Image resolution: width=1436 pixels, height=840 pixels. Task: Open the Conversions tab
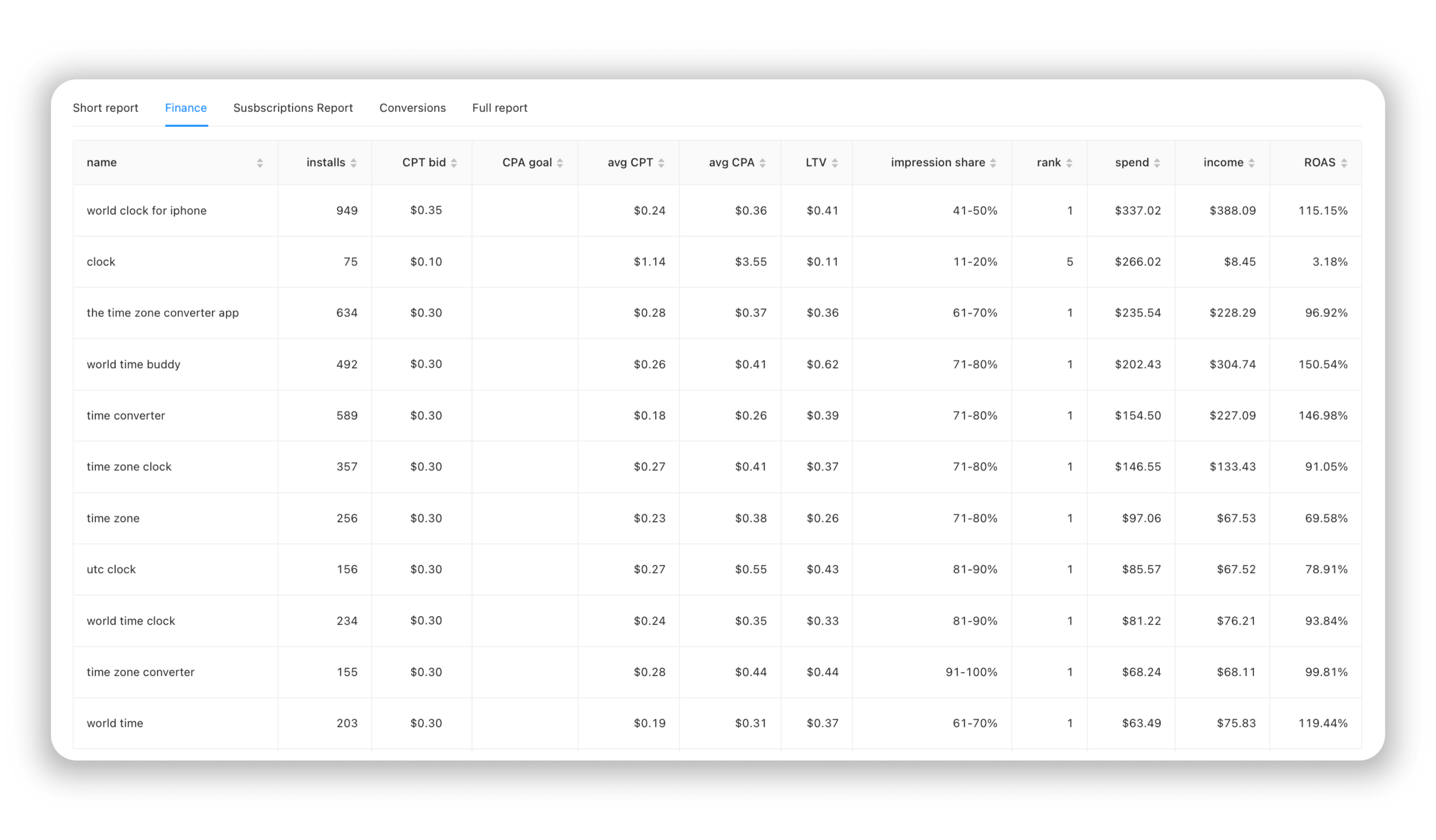point(413,108)
